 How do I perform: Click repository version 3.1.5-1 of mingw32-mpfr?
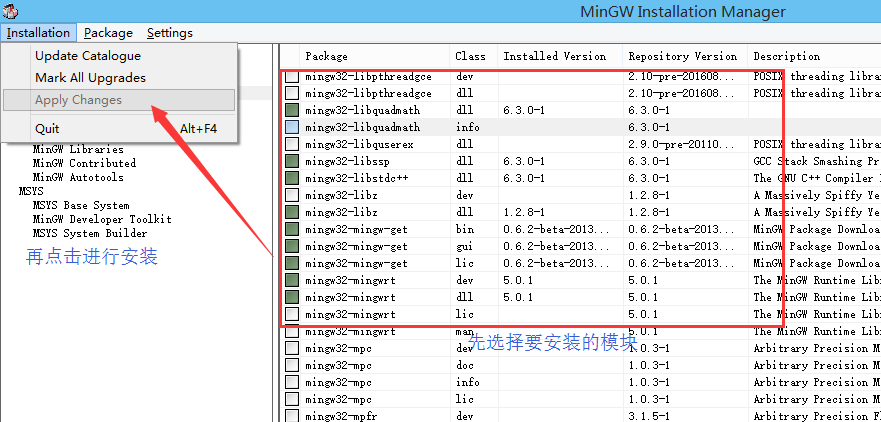click(649, 416)
